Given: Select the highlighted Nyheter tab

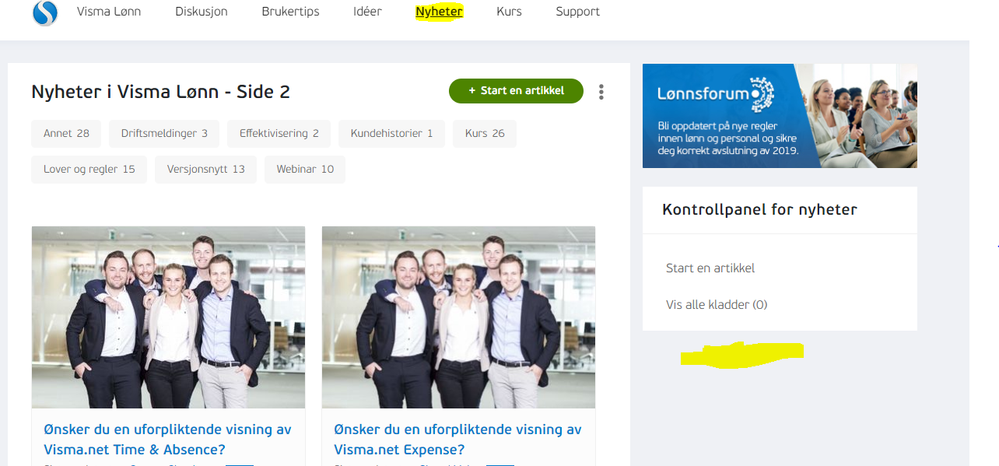Looking at the screenshot, I should click(x=439, y=11).
